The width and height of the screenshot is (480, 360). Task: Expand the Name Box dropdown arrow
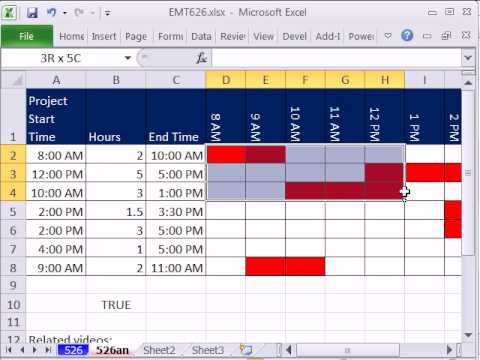(x=128, y=58)
